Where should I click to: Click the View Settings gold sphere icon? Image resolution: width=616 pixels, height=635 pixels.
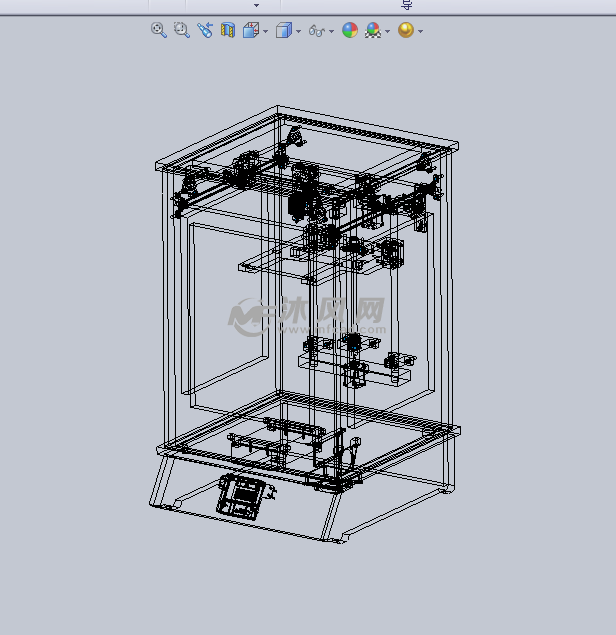click(x=405, y=31)
